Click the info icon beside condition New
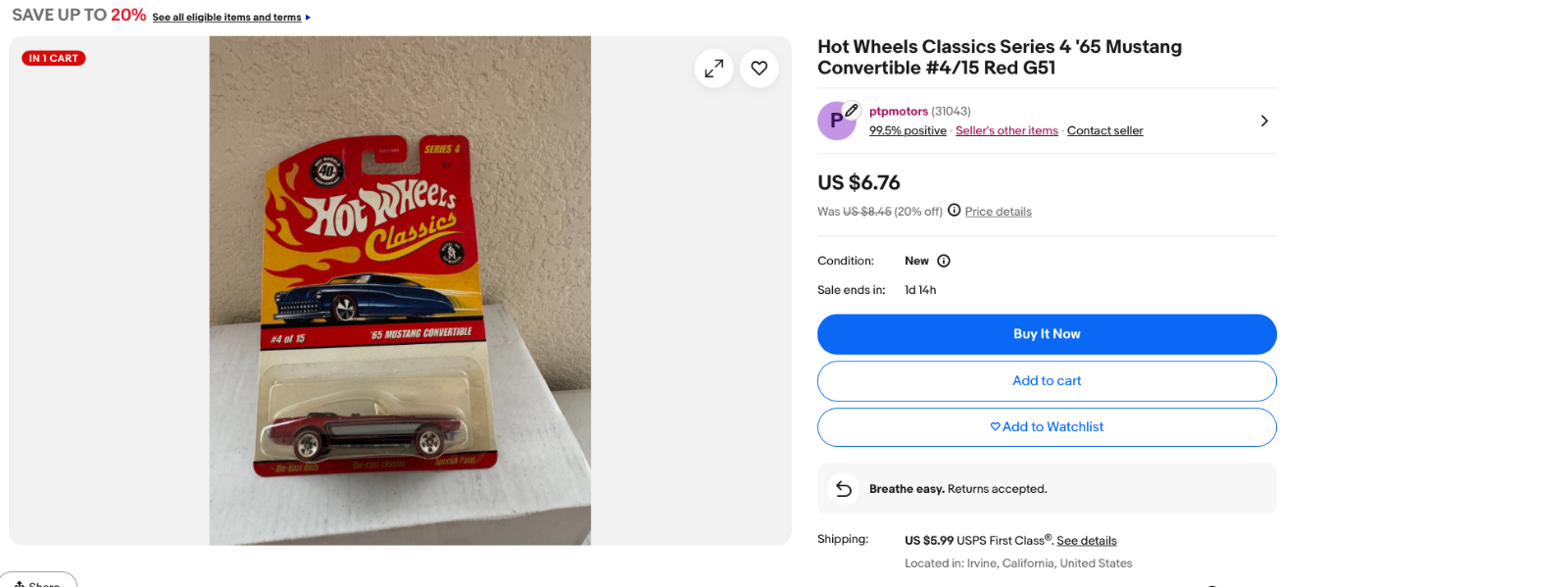Viewport: 1568px width, 587px height. click(x=944, y=261)
